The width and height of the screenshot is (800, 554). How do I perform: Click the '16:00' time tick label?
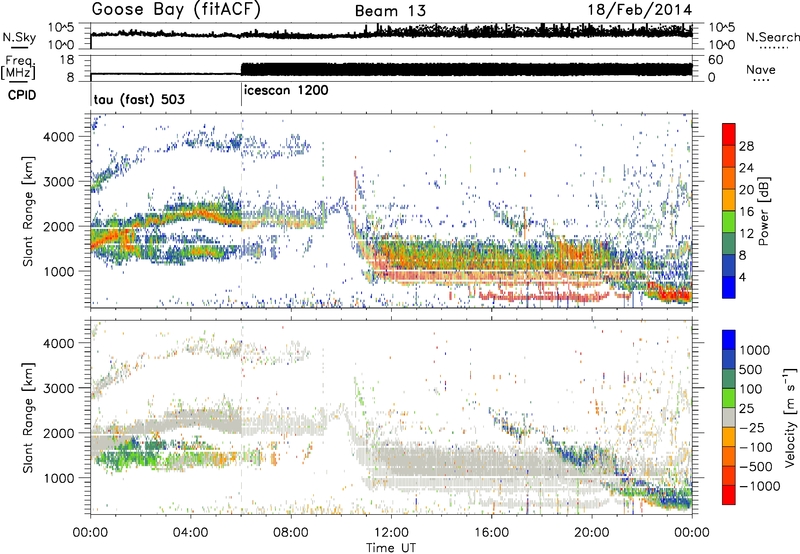pos(491,533)
